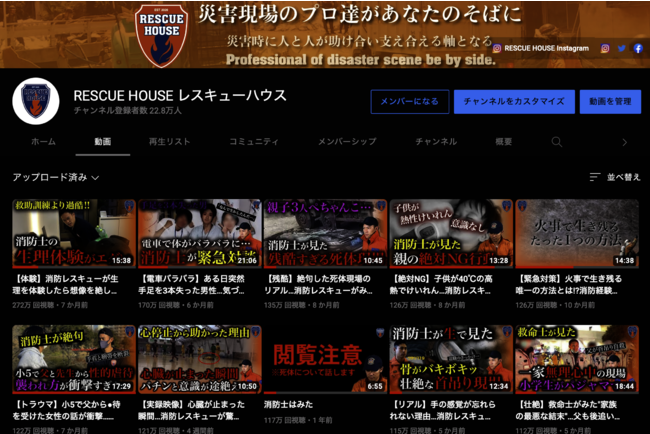Expand the アップロード済み dropdown
The image size is (650, 434).
(x=56, y=177)
